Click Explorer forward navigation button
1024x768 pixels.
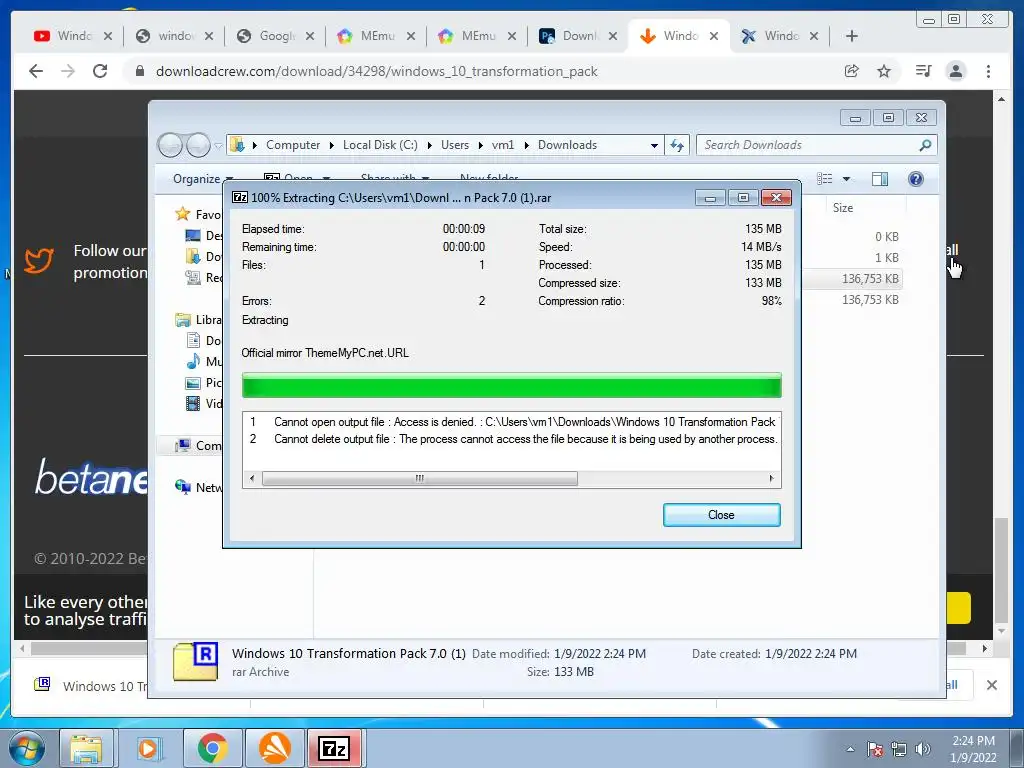pos(198,145)
